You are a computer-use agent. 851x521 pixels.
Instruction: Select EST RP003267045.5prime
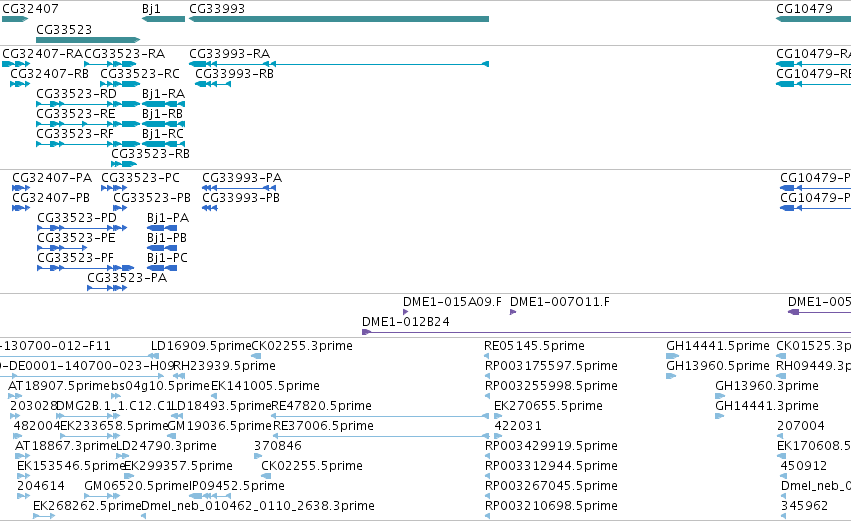(551, 486)
